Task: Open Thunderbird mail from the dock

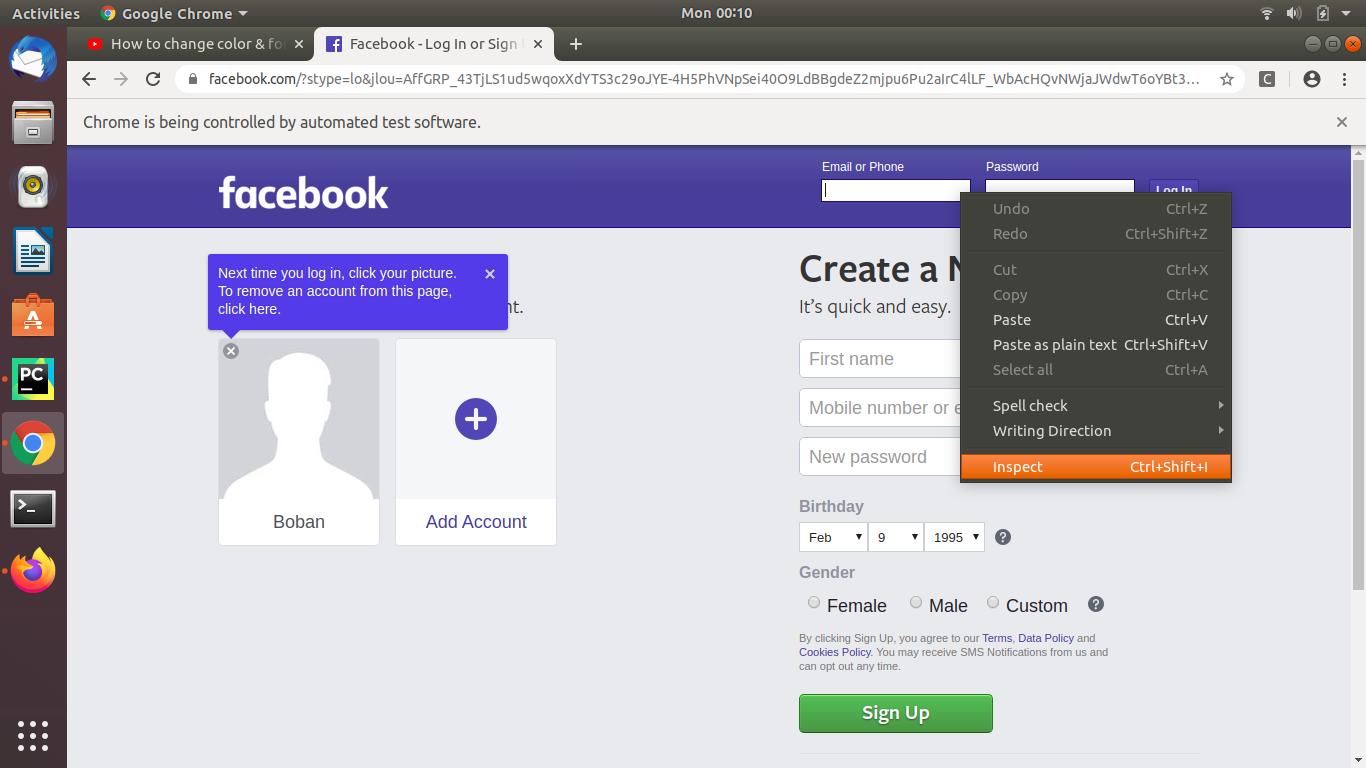Action: click(x=33, y=59)
